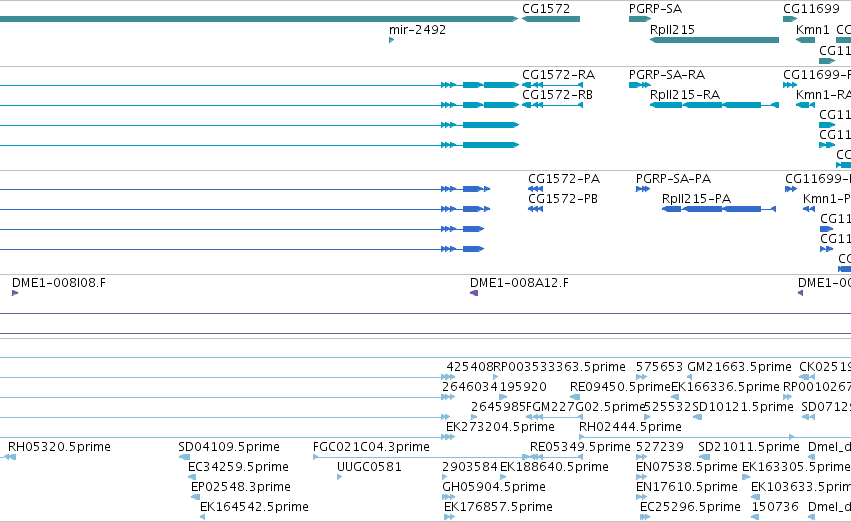Click EK273204.5prime EST label
851x522 pixels.
[x=500, y=427]
